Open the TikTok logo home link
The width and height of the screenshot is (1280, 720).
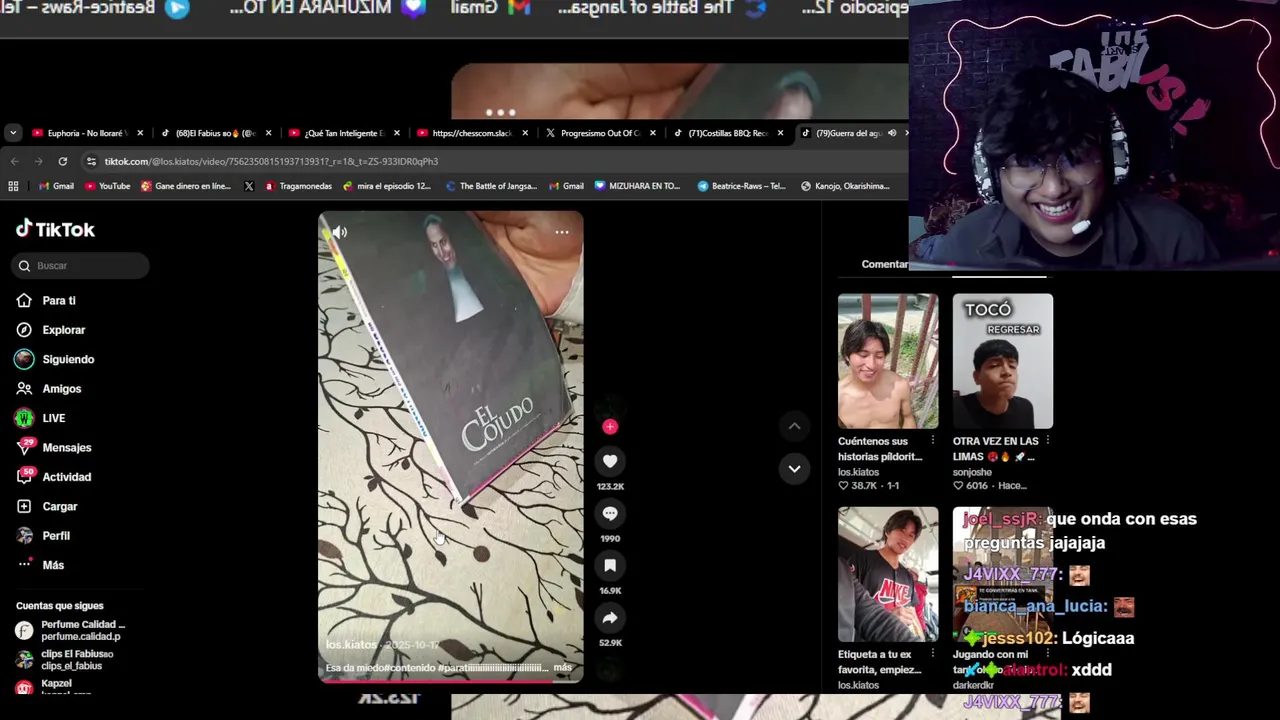pos(55,229)
